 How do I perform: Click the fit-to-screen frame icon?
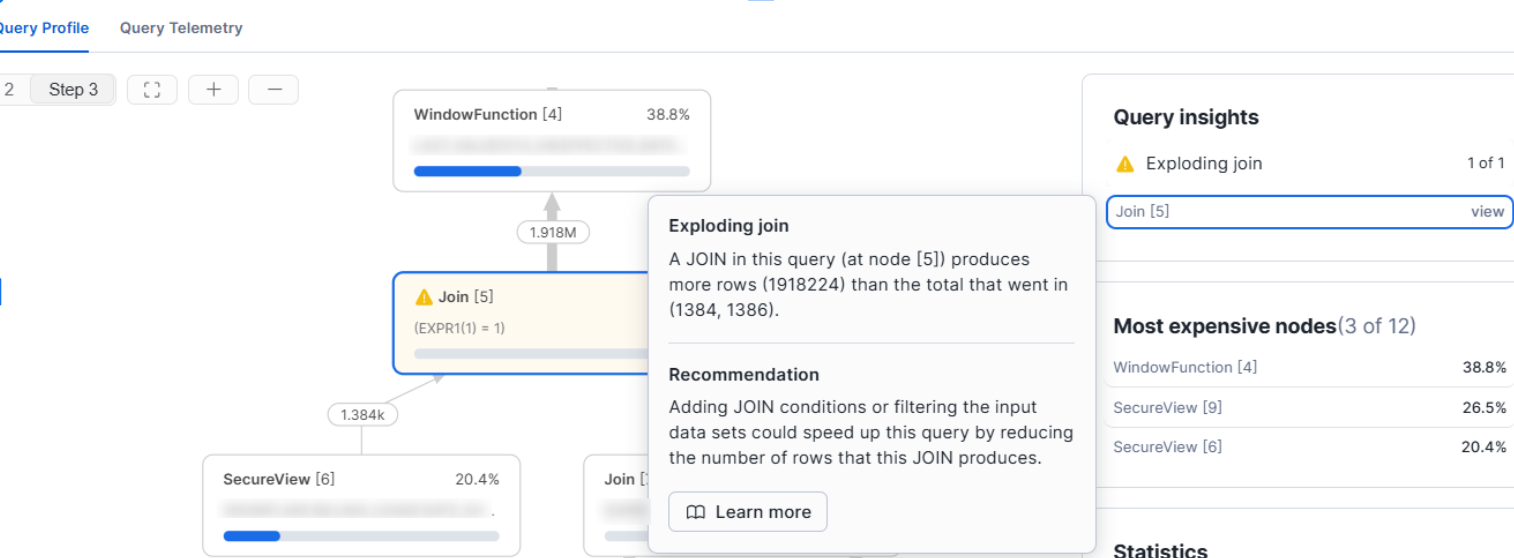(152, 90)
